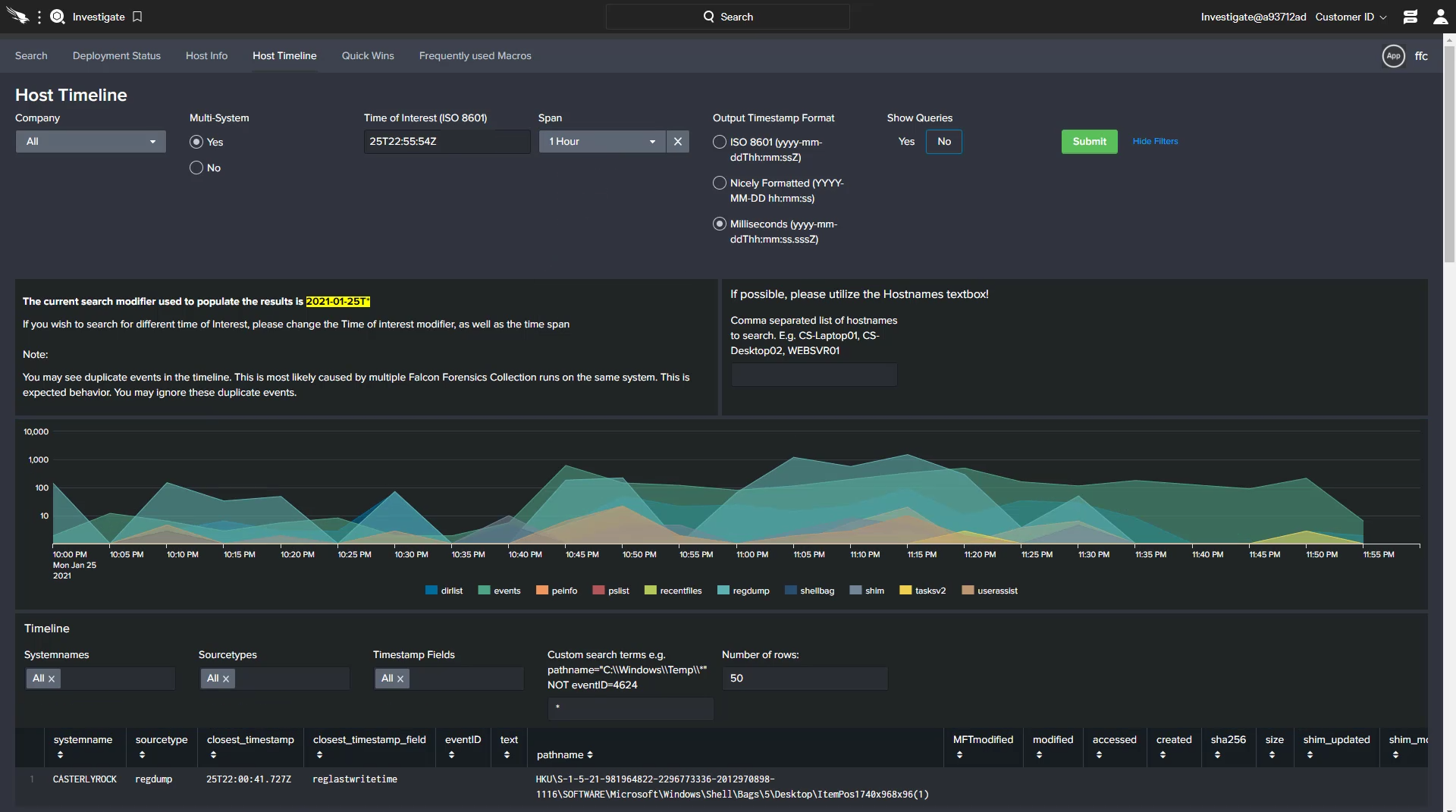The image size is (1456, 812).
Task: Click the custom search terms field
Action: tap(630, 708)
